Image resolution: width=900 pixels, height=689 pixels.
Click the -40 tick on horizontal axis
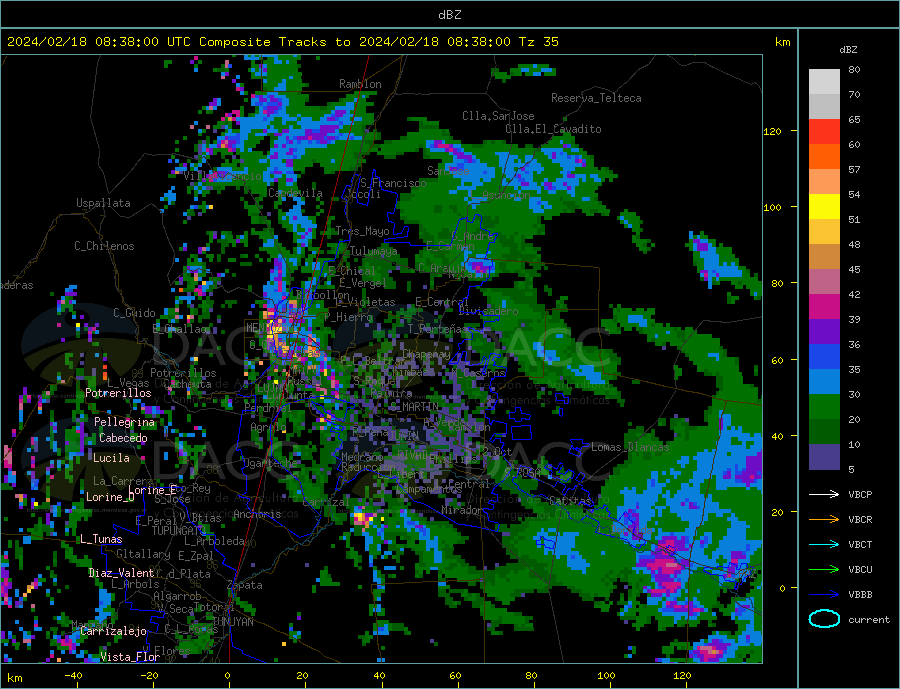click(73, 676)
